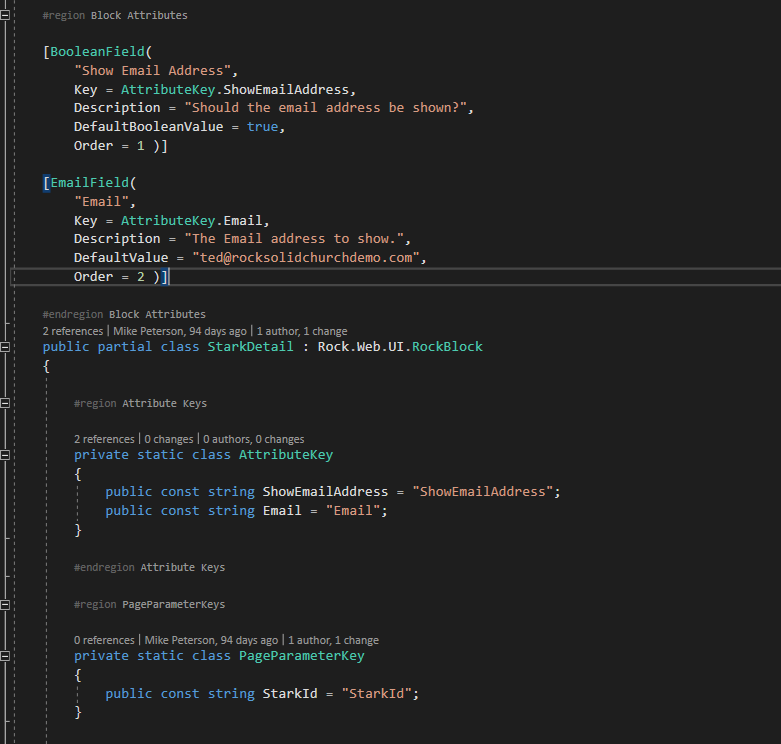Click AttributeKey.ShowEmailAddress key reference

(x=235, y=90)
